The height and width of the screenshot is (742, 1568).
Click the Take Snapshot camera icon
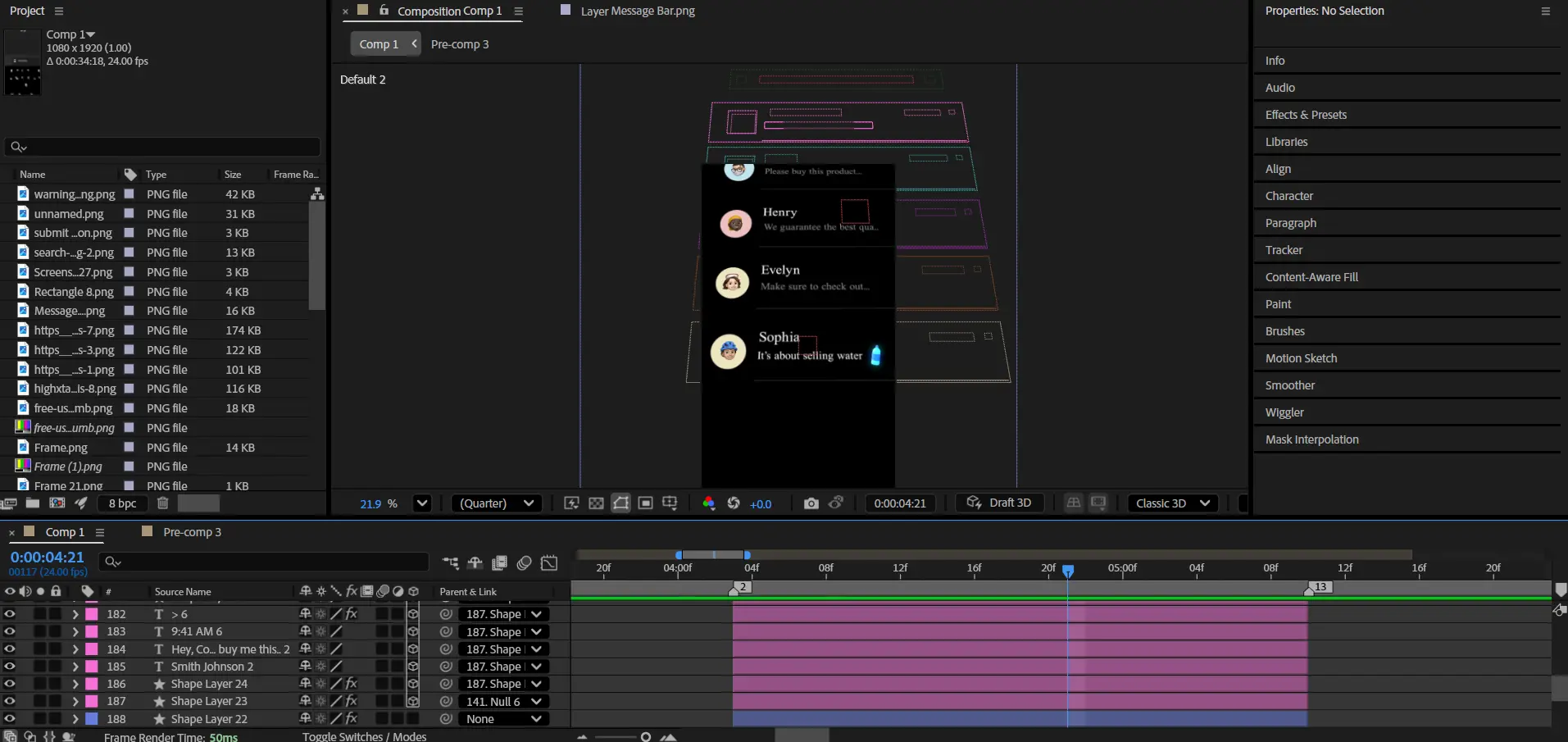(811, 503)
